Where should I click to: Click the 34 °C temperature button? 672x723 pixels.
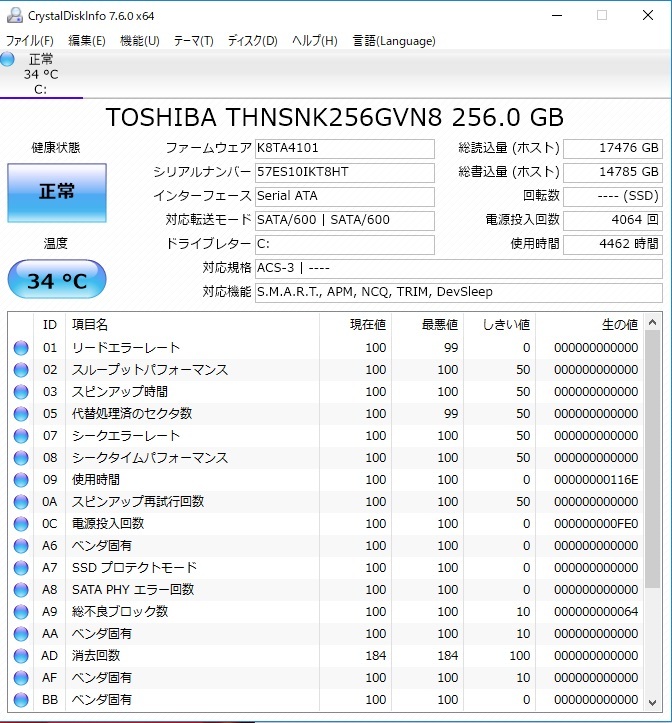(x=57, y=279)
